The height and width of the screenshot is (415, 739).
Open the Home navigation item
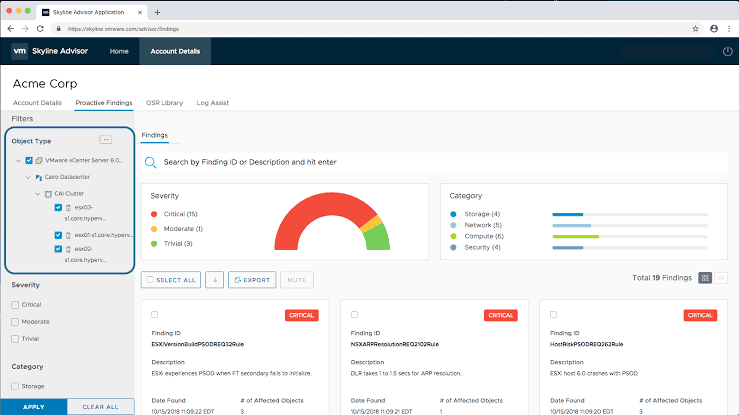pos(119,51)
